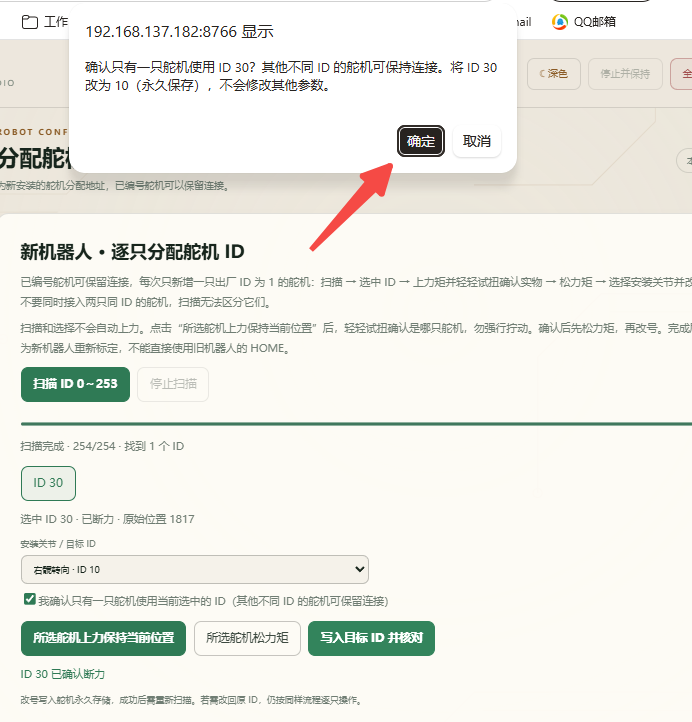
Task: Open the 工作 bookmark folder
Action: coord(45,22)
